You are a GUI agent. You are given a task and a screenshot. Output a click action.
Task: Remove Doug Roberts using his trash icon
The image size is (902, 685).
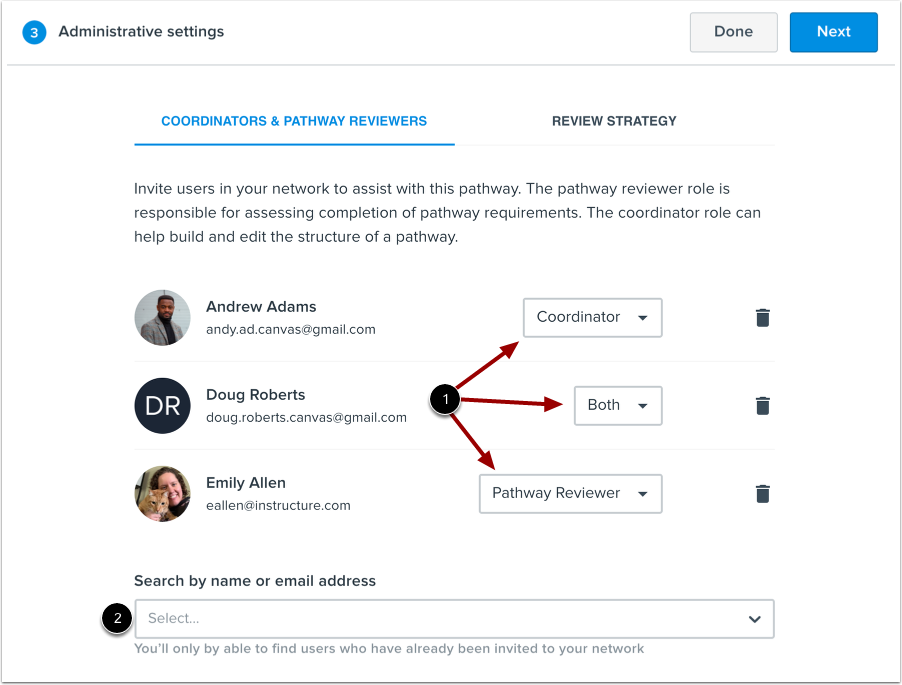[x=763, y=405]
